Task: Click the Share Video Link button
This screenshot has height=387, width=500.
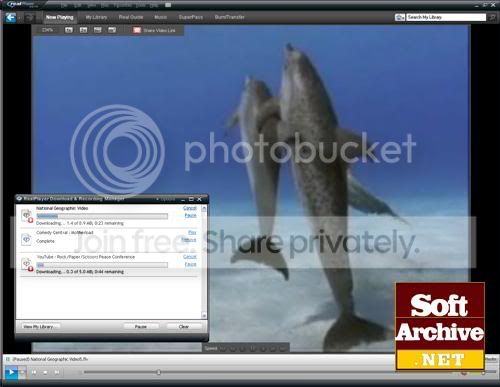Action: [x=154, y=30]
